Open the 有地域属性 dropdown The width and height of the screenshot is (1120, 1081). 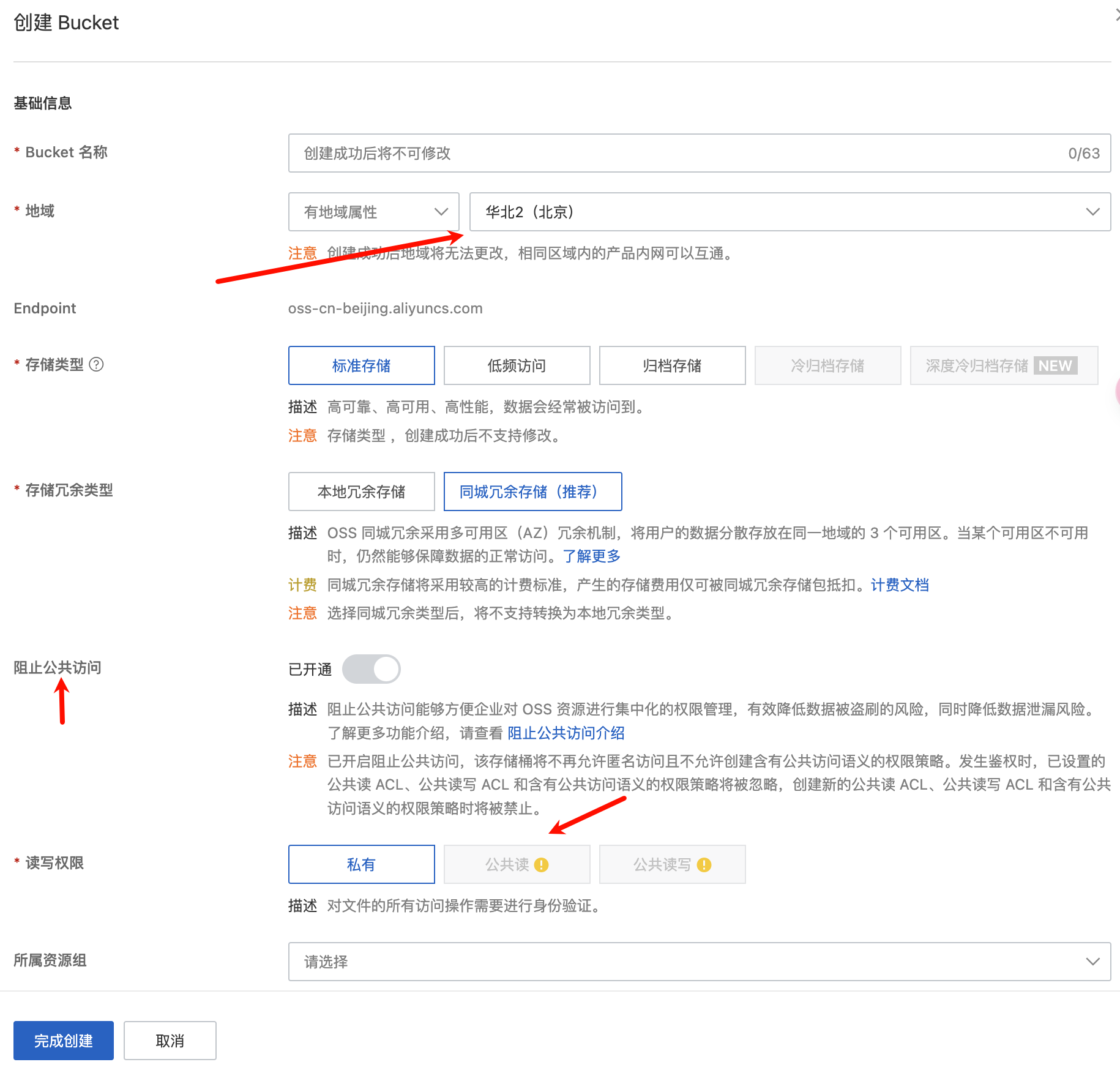pyautogui.click(x=373, y=212)
